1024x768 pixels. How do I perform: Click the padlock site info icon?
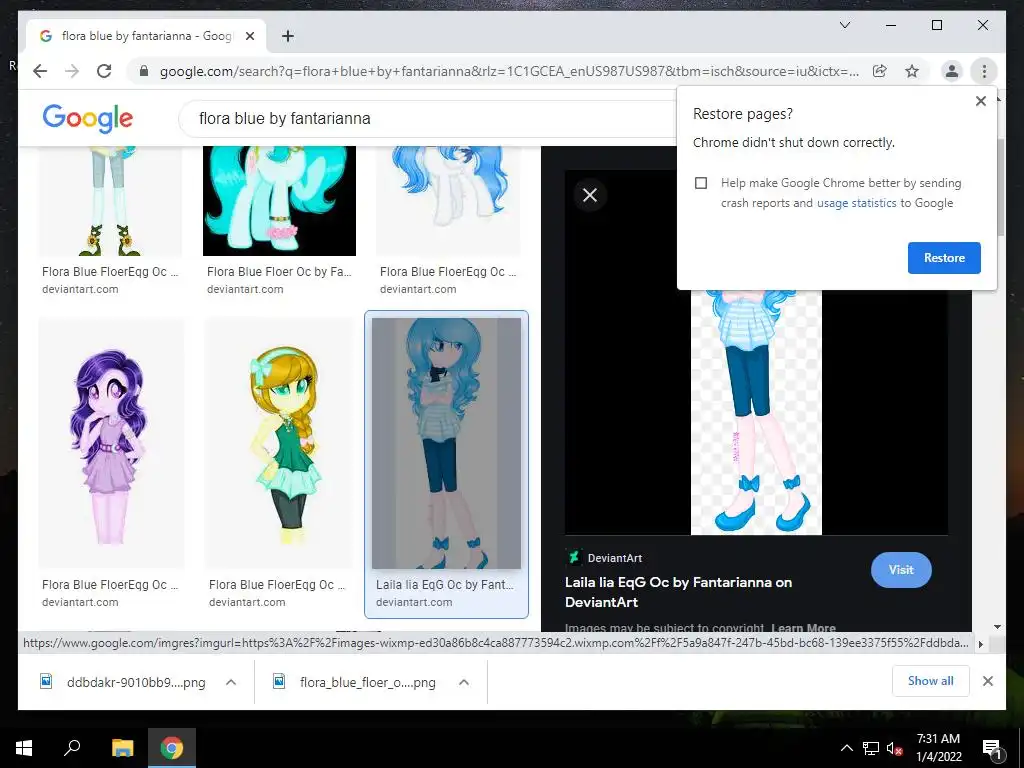[x=144, y=71]
